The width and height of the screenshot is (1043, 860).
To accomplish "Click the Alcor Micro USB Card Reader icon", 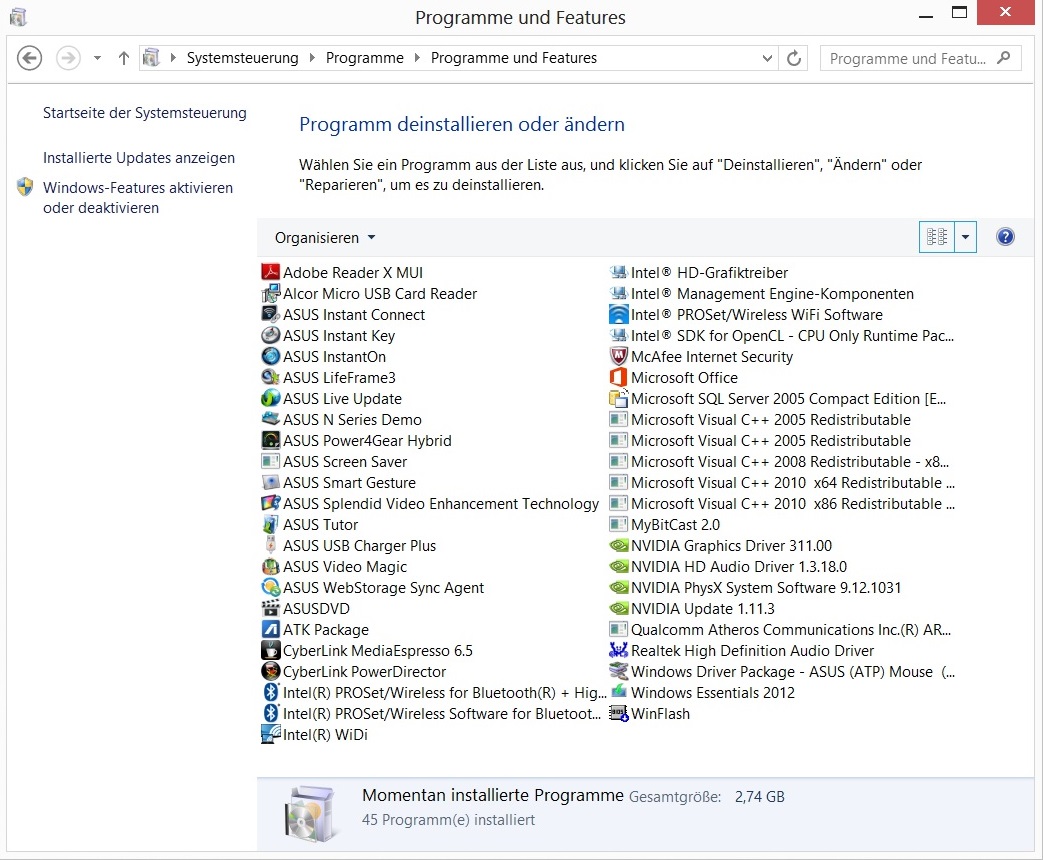I will point(270,293).
